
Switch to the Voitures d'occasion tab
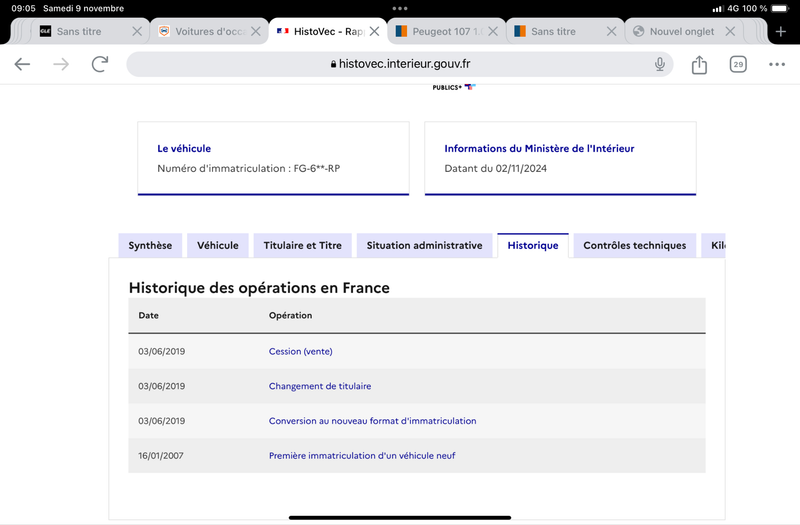click(x=209, y=32)
